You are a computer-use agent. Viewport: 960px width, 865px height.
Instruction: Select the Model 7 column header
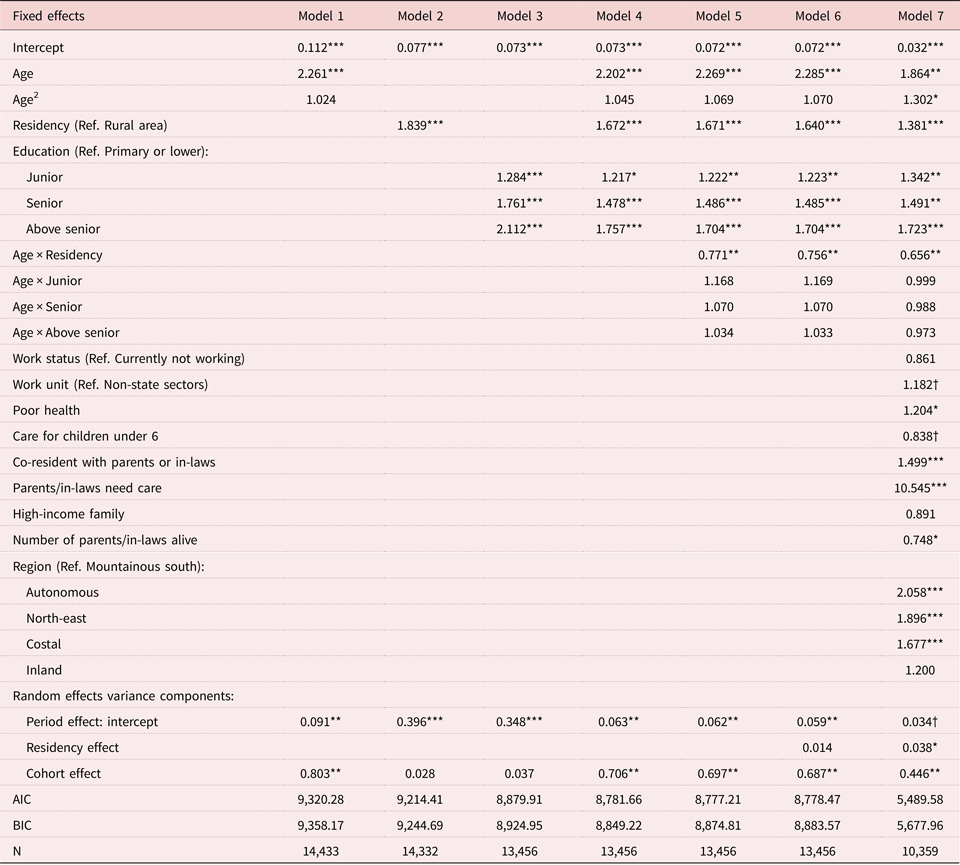(x=920, y=16)
